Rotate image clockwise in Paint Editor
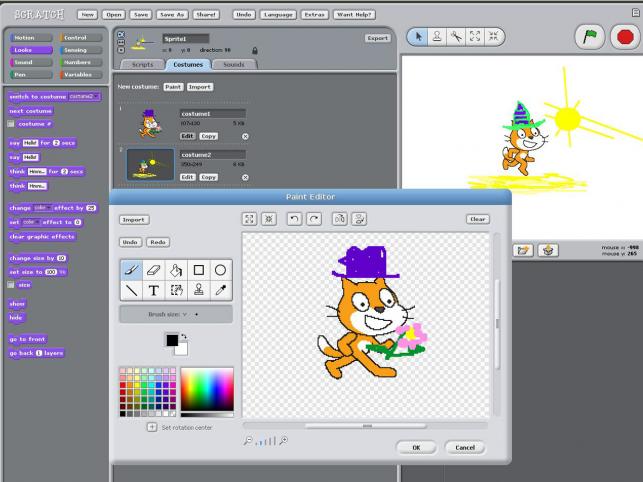 [x=314, y=219]
